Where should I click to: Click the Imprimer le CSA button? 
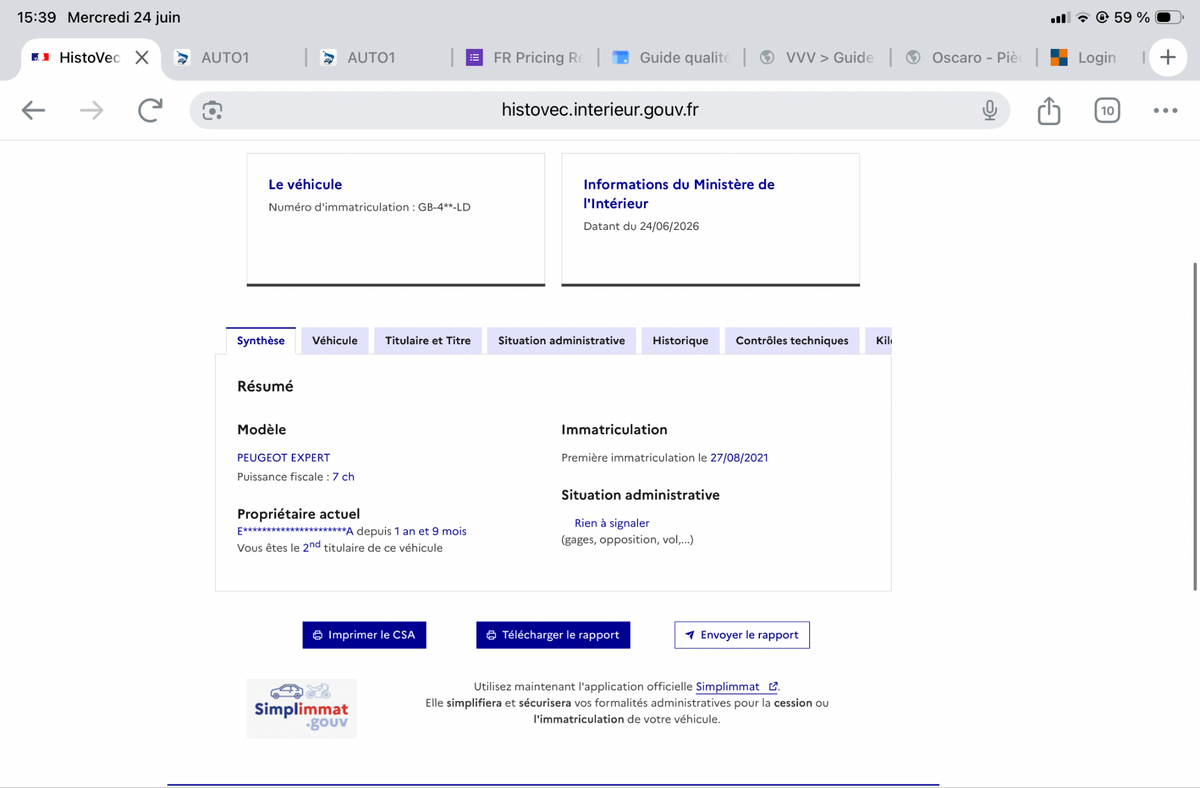point(365,635)
